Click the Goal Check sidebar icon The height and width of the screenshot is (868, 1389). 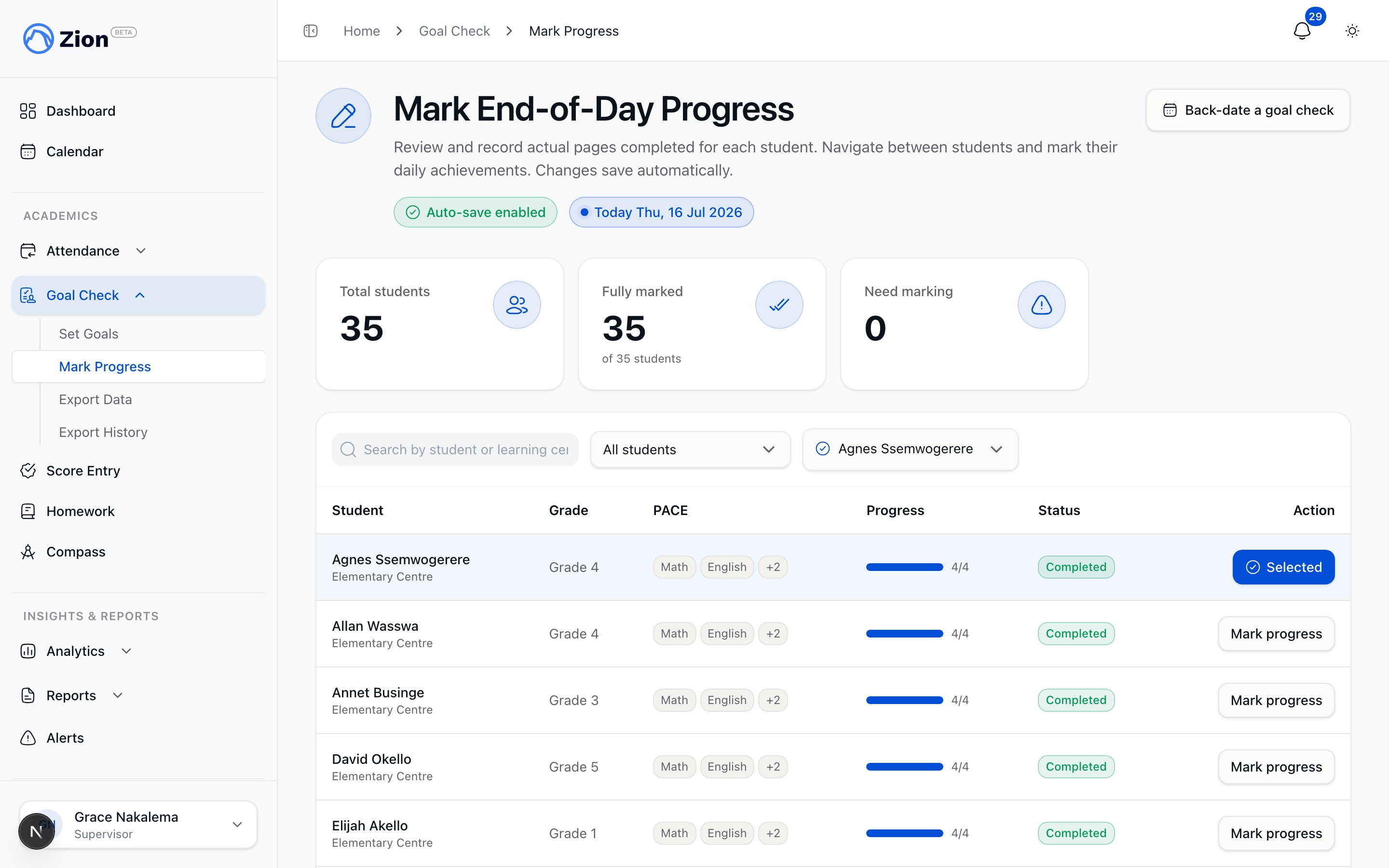tap(27, 295)
